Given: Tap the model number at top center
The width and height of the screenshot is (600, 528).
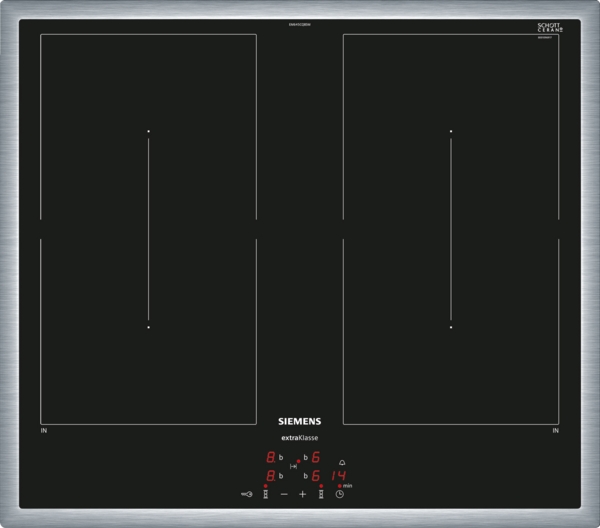Looking at the screenshot, I should [x=300, y=24].
